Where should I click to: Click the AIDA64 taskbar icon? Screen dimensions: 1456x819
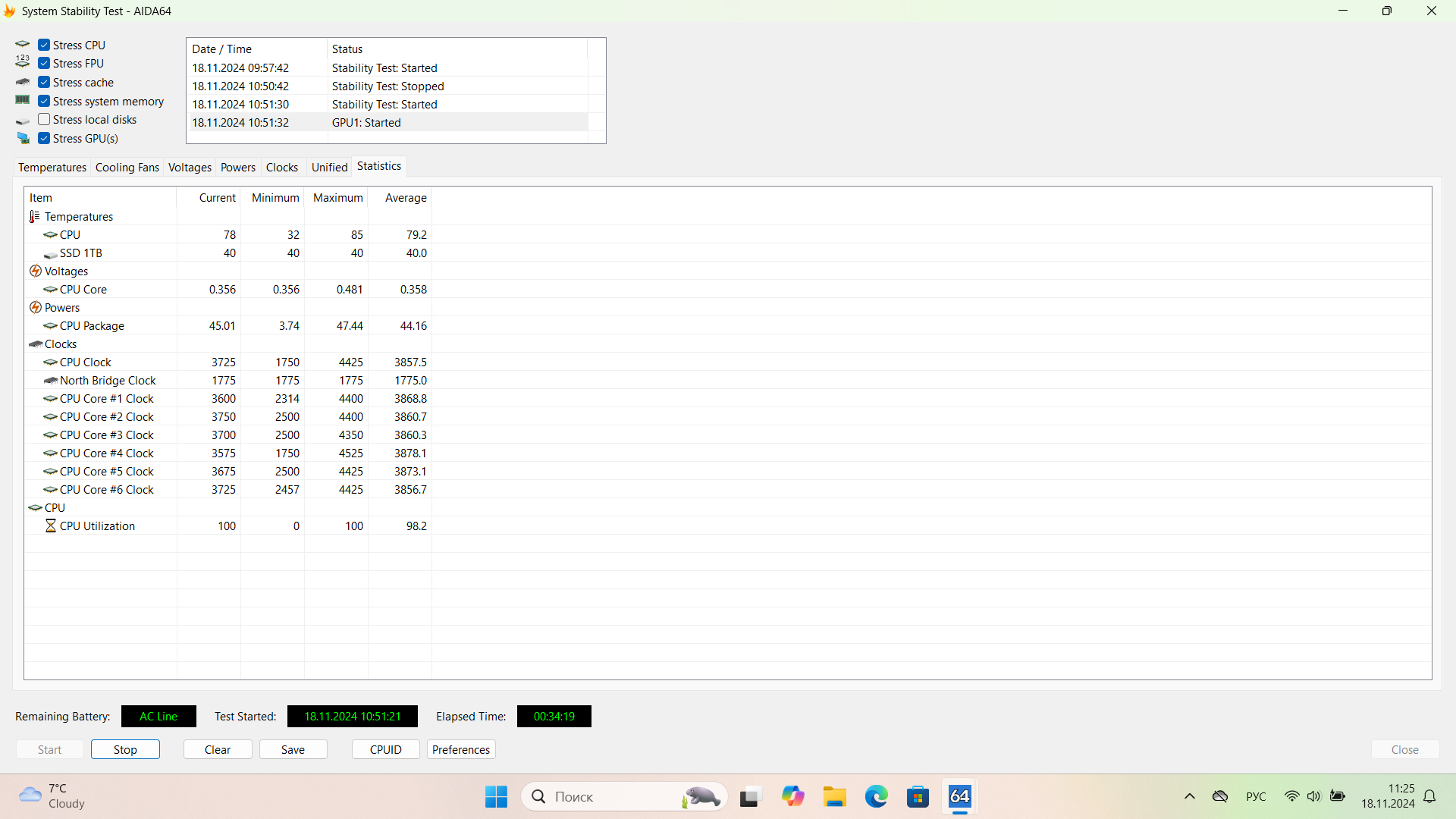point(959,797)
